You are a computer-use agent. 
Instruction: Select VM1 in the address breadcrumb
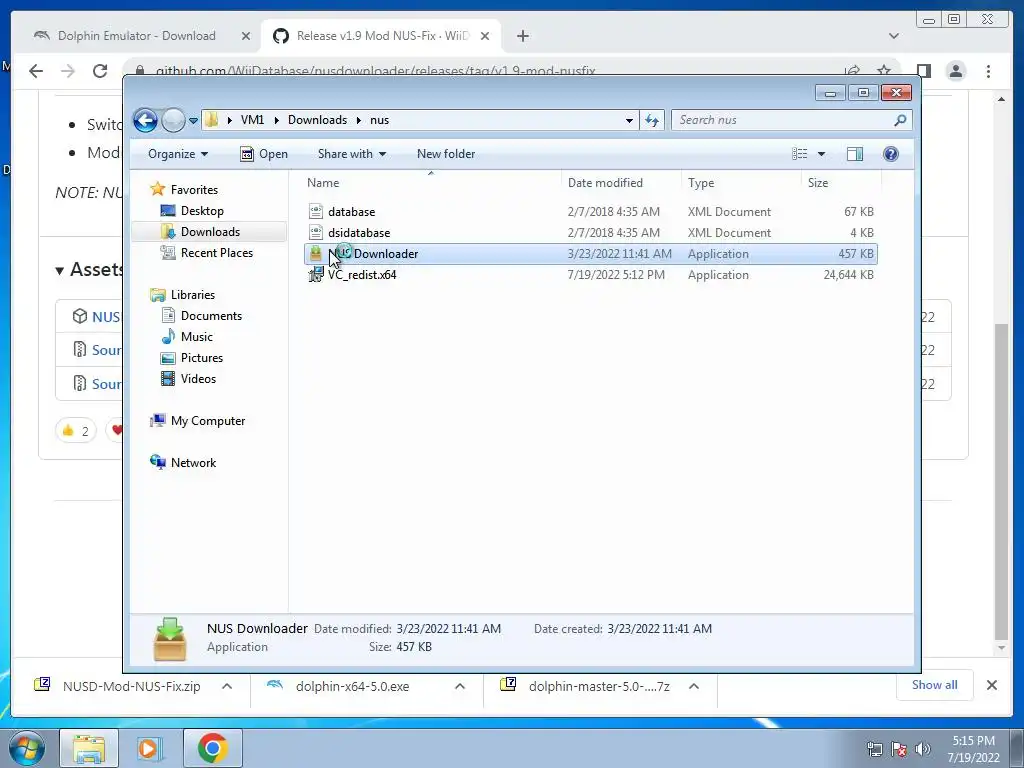(x=252, y=120)
